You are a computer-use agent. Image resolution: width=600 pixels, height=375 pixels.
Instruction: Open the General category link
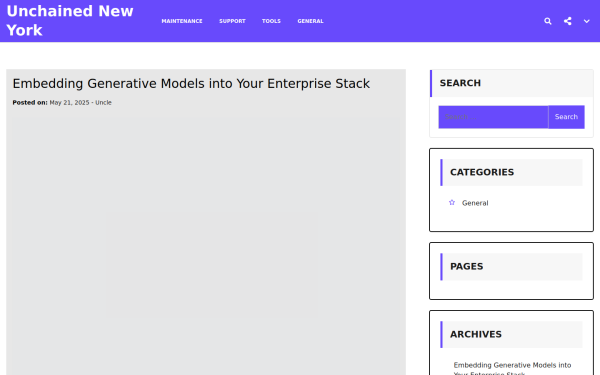tap(475, 203)
